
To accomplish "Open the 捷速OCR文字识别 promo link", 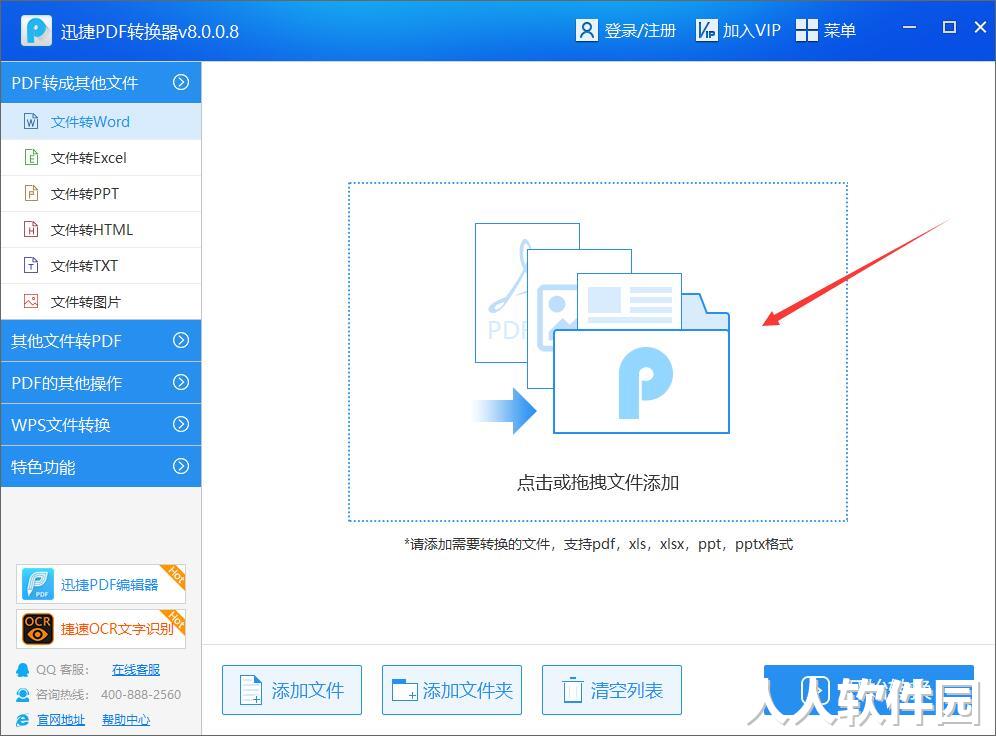I will (x=101, y=629).
